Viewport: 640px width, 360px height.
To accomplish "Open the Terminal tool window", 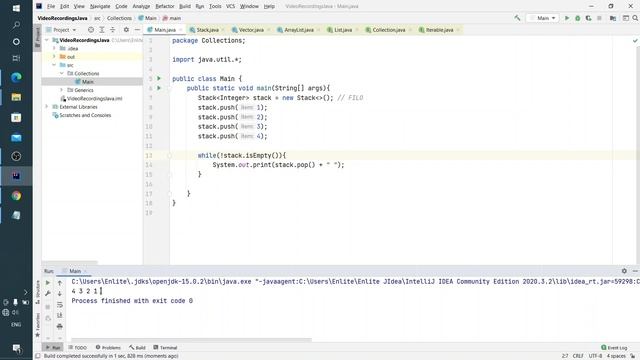I will [165, 347].
